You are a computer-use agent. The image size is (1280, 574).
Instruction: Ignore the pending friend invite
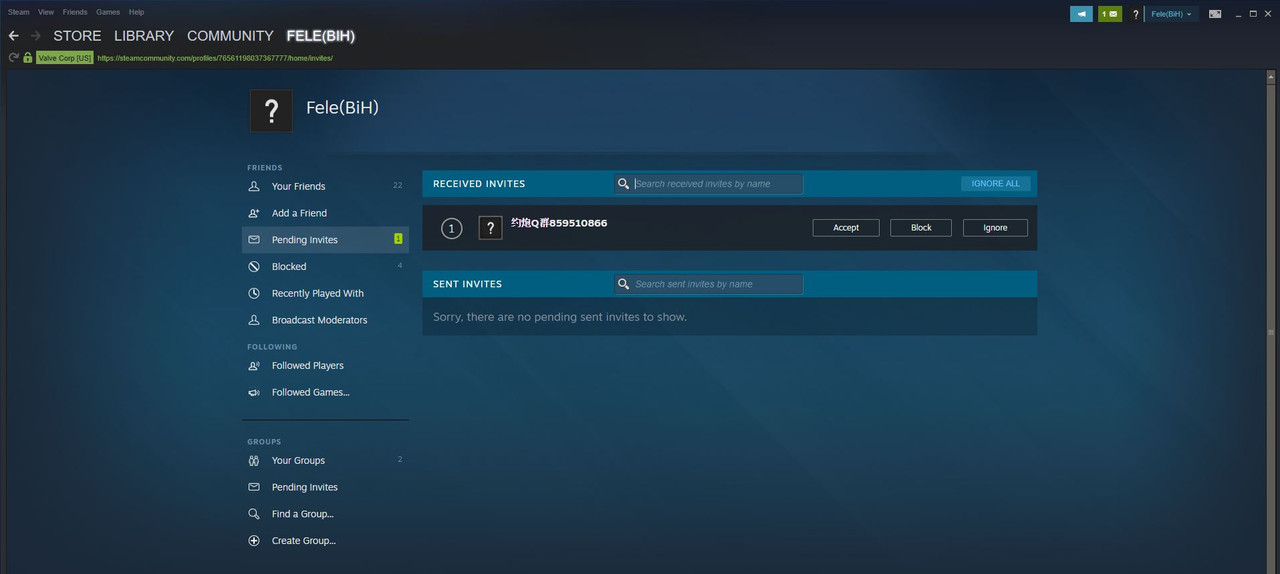(995, 228)
